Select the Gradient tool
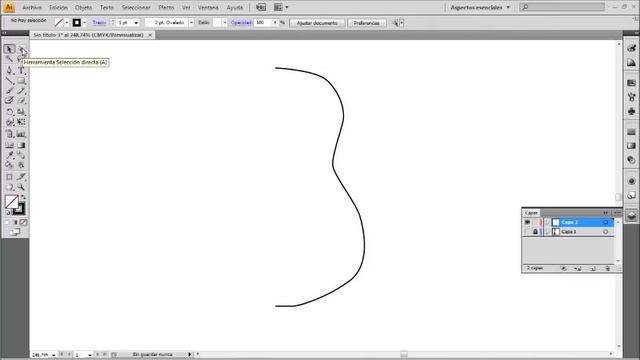This screenshot has width=640, height=360. (x=21, y=145)
